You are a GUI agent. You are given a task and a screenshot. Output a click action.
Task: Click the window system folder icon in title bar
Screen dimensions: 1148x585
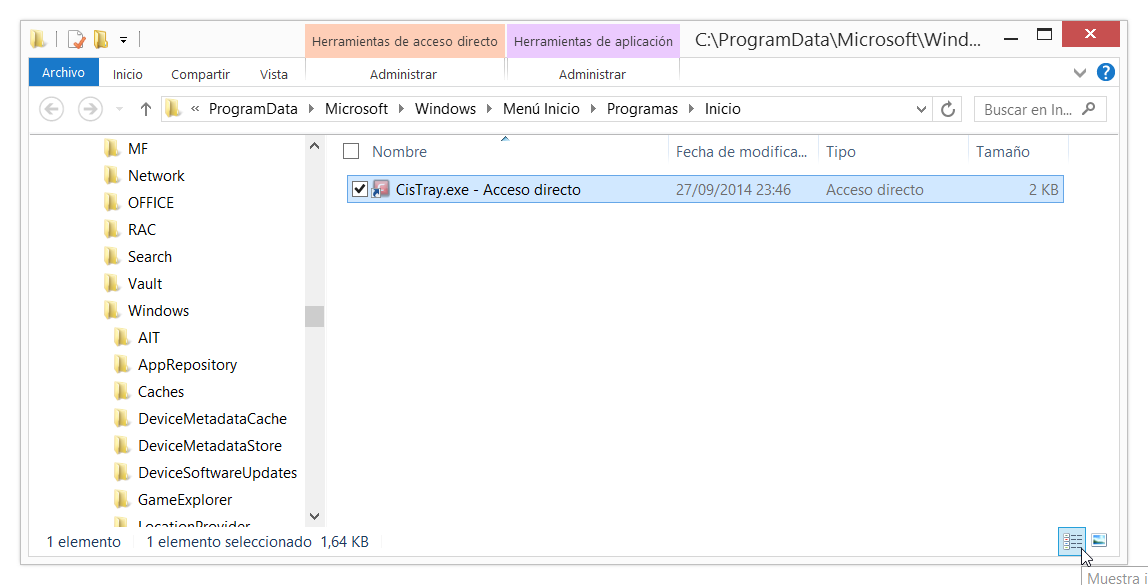39,39
